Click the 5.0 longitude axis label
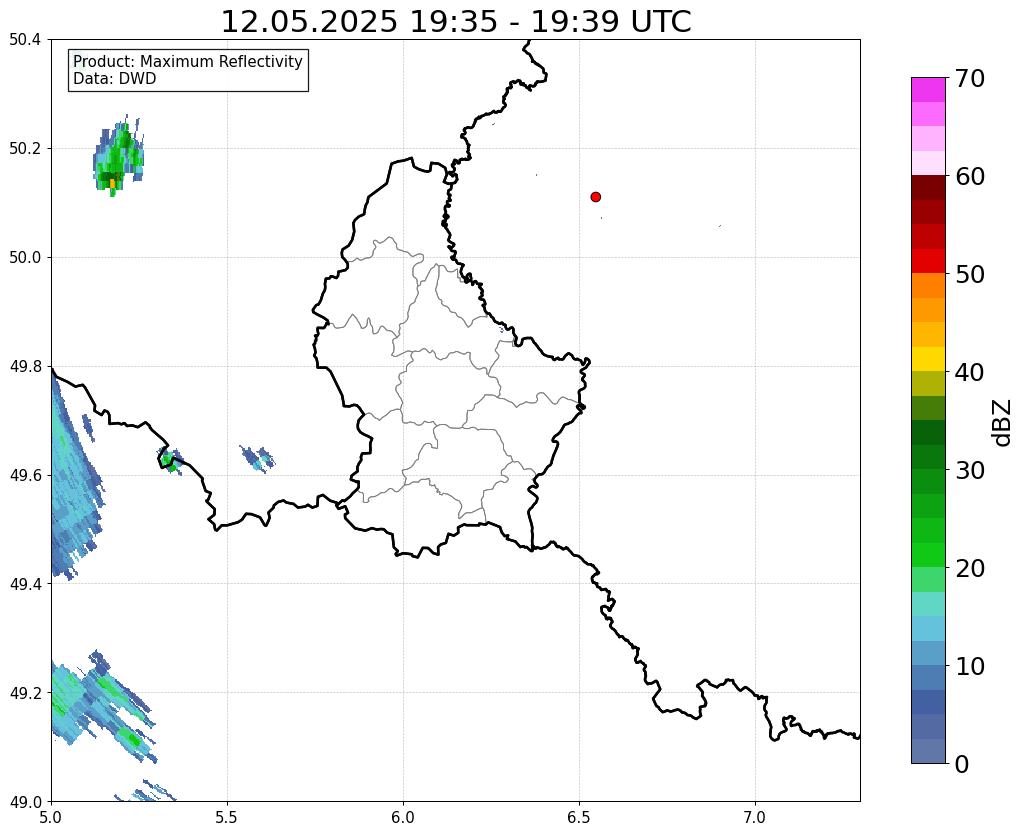 pyautogui.click(x=51, y=818)
